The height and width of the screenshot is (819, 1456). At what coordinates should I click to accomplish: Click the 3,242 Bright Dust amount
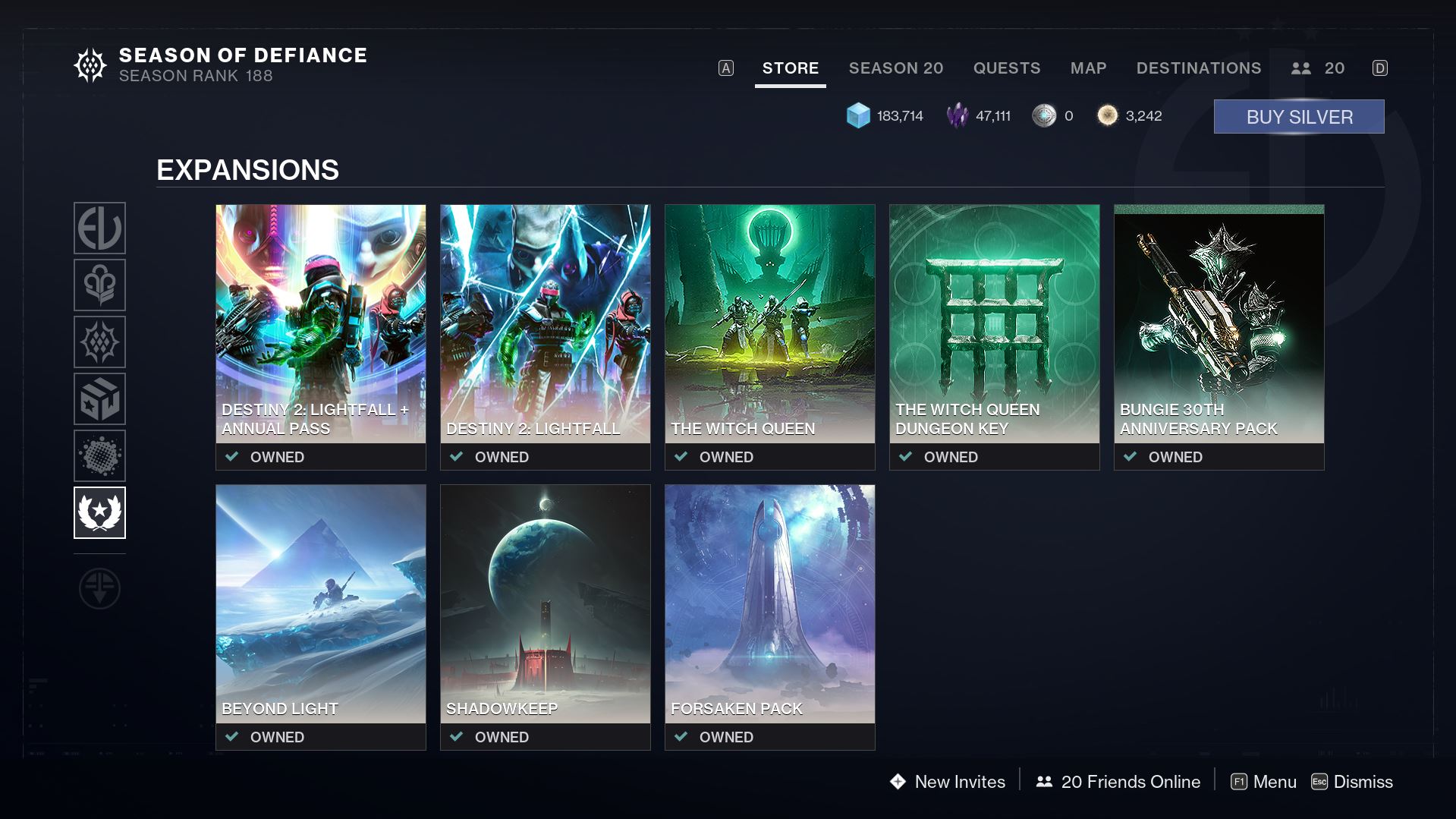1143,116
